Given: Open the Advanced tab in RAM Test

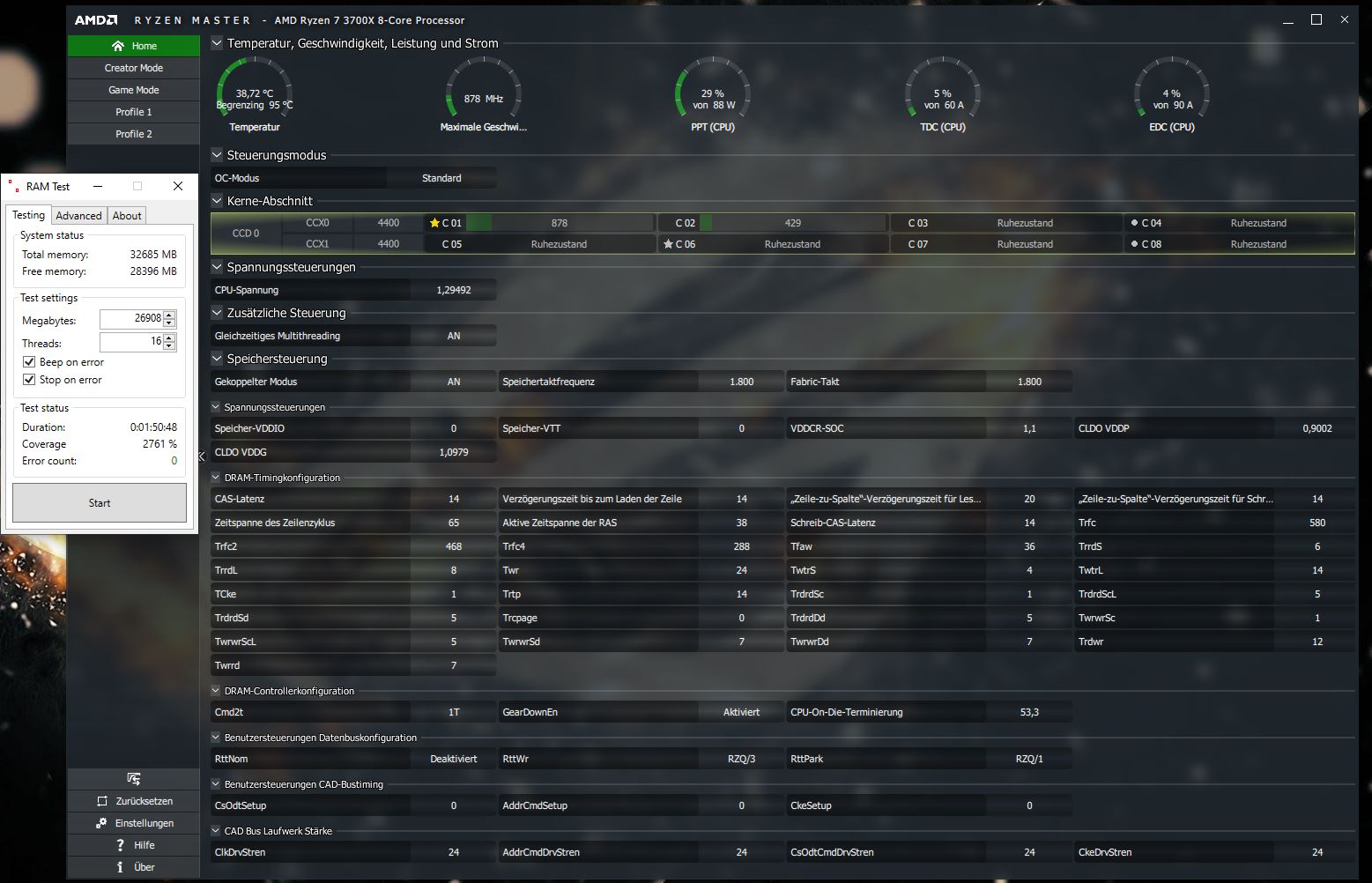Looking at the screenshot, I should 78,216.
